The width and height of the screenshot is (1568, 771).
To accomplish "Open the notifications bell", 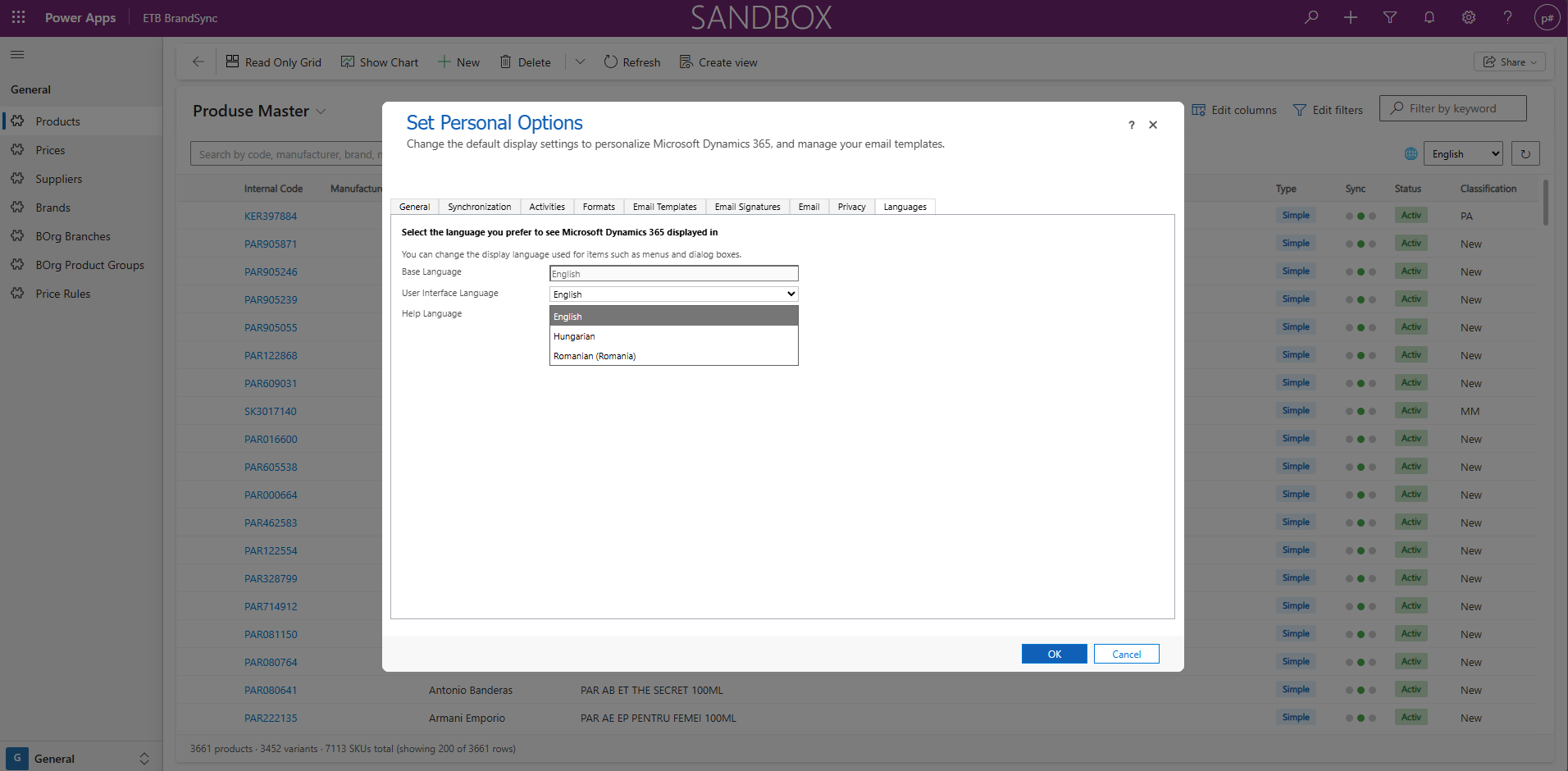I will [1429, 17].
